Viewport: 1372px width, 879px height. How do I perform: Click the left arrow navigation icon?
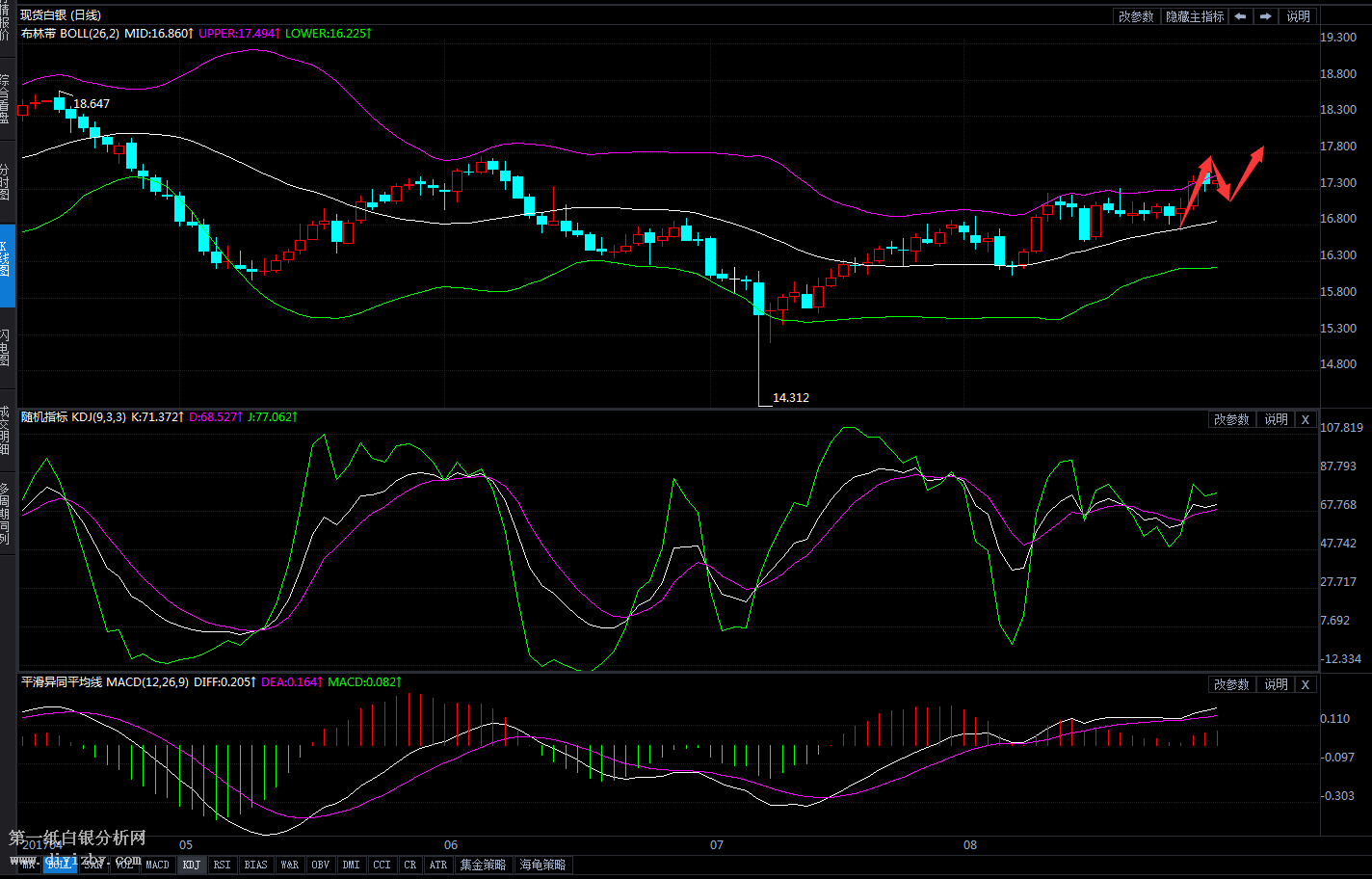coord(1240,16)
